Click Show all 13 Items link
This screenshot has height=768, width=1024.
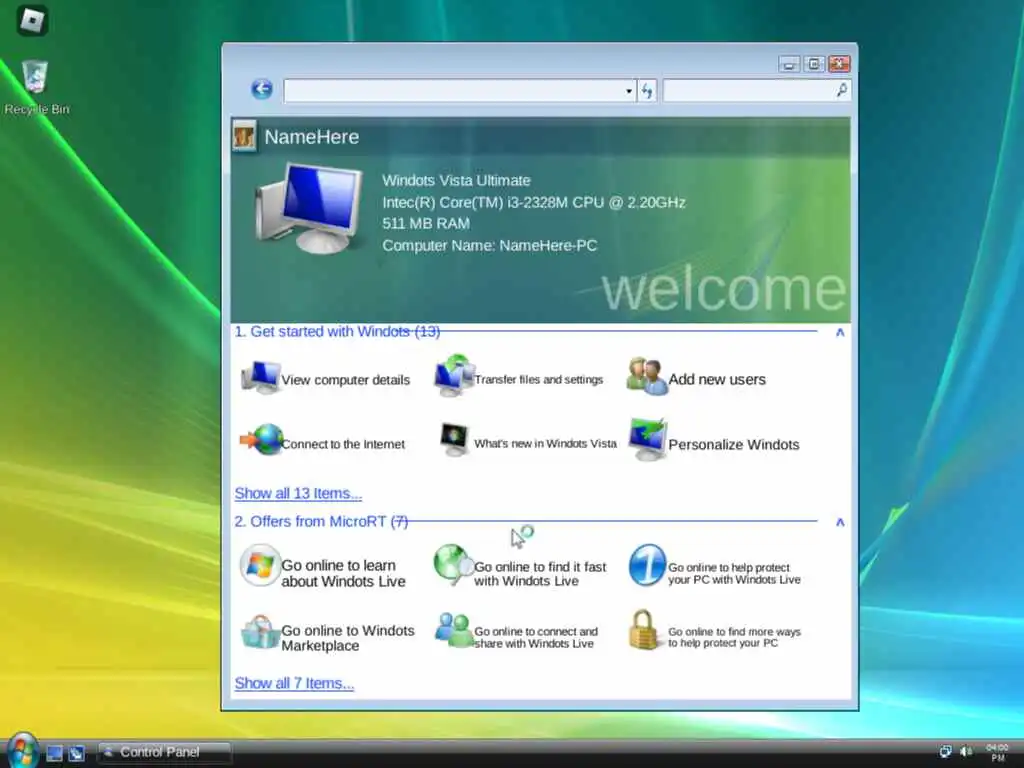tap(298, 493)
